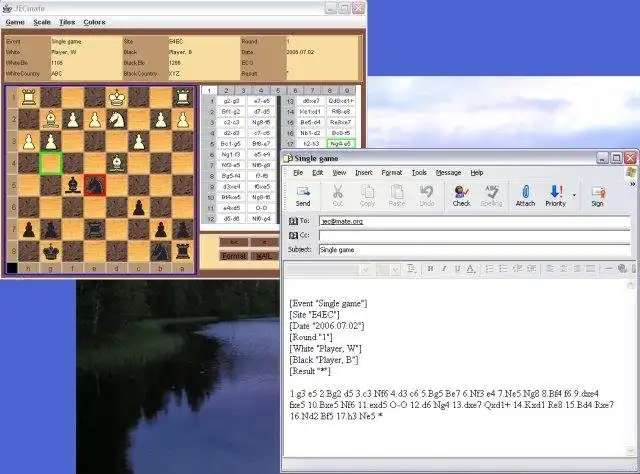This screenshot has height=474, width=640.
Task: Click the Undo icon in the mail toolbar
Action: 427,191
